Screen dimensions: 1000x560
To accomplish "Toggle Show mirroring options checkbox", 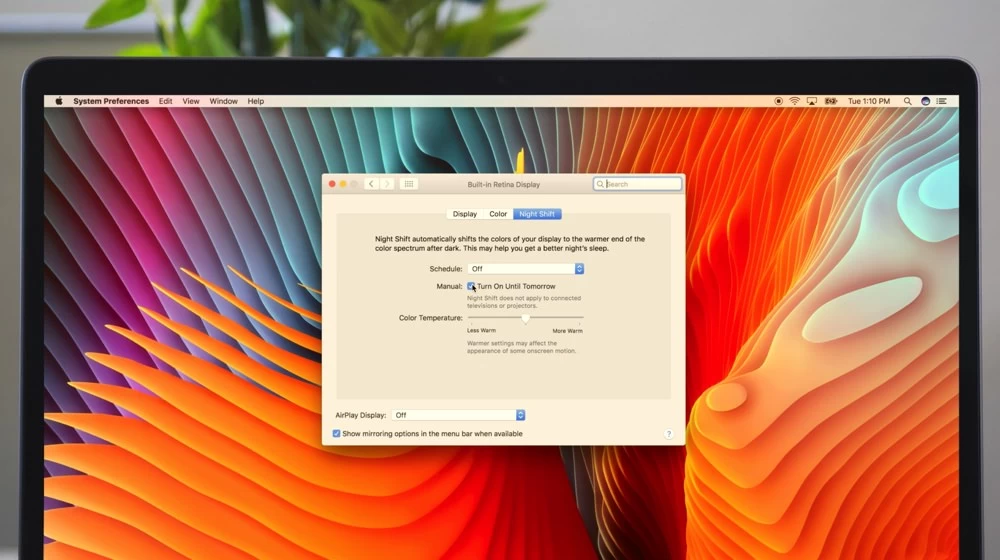I will coord(336,434).
